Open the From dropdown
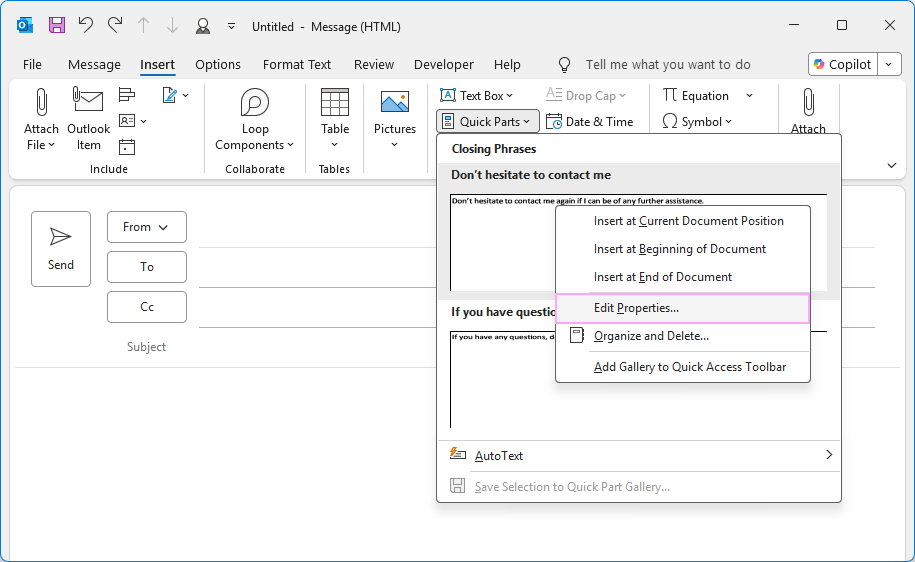Viewport: 915px width, 562px height. 146,227
